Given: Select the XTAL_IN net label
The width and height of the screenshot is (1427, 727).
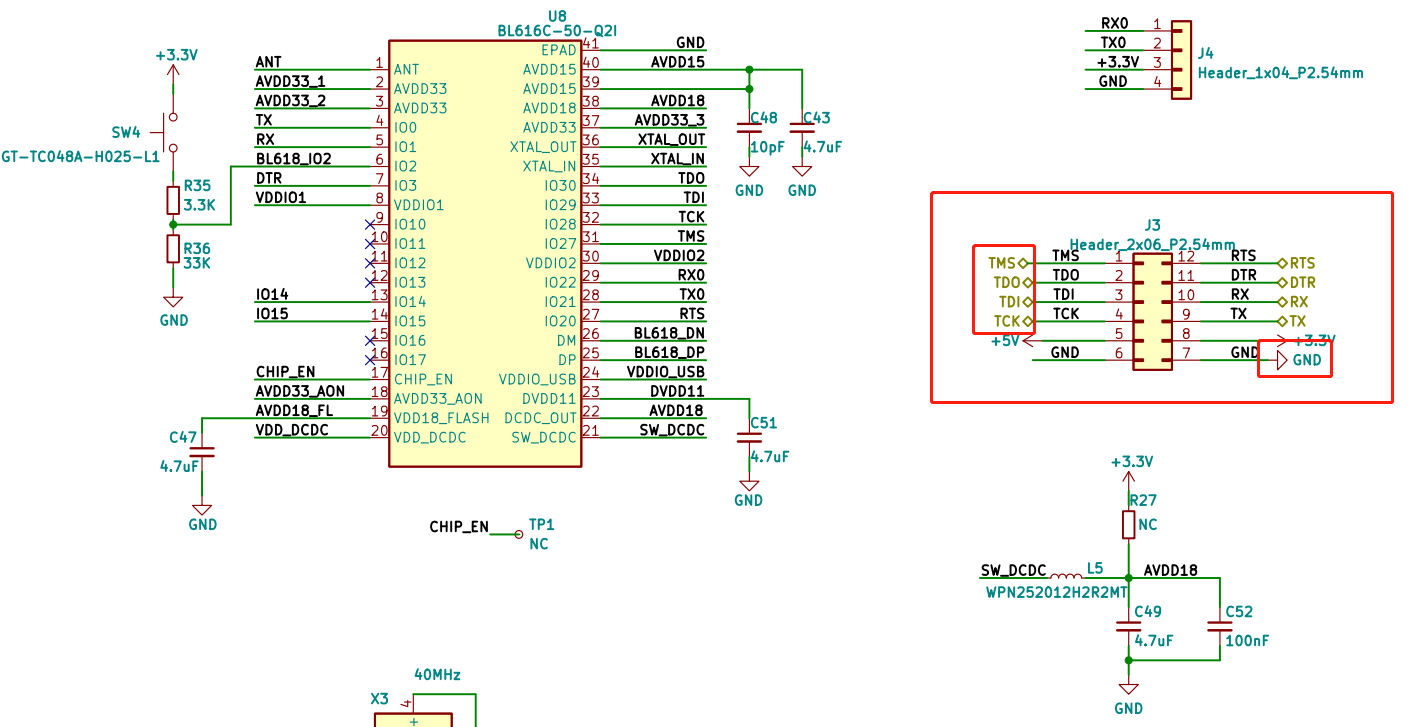Looking at the screenshot, I should click(x=678, y=158).
